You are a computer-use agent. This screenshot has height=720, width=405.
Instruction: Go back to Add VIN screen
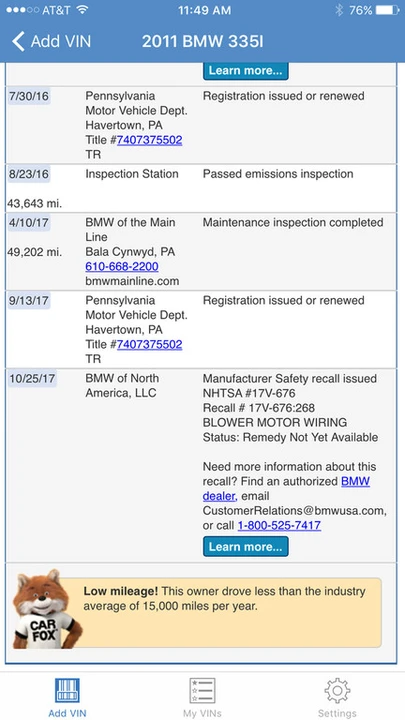[x=51, y=41]
